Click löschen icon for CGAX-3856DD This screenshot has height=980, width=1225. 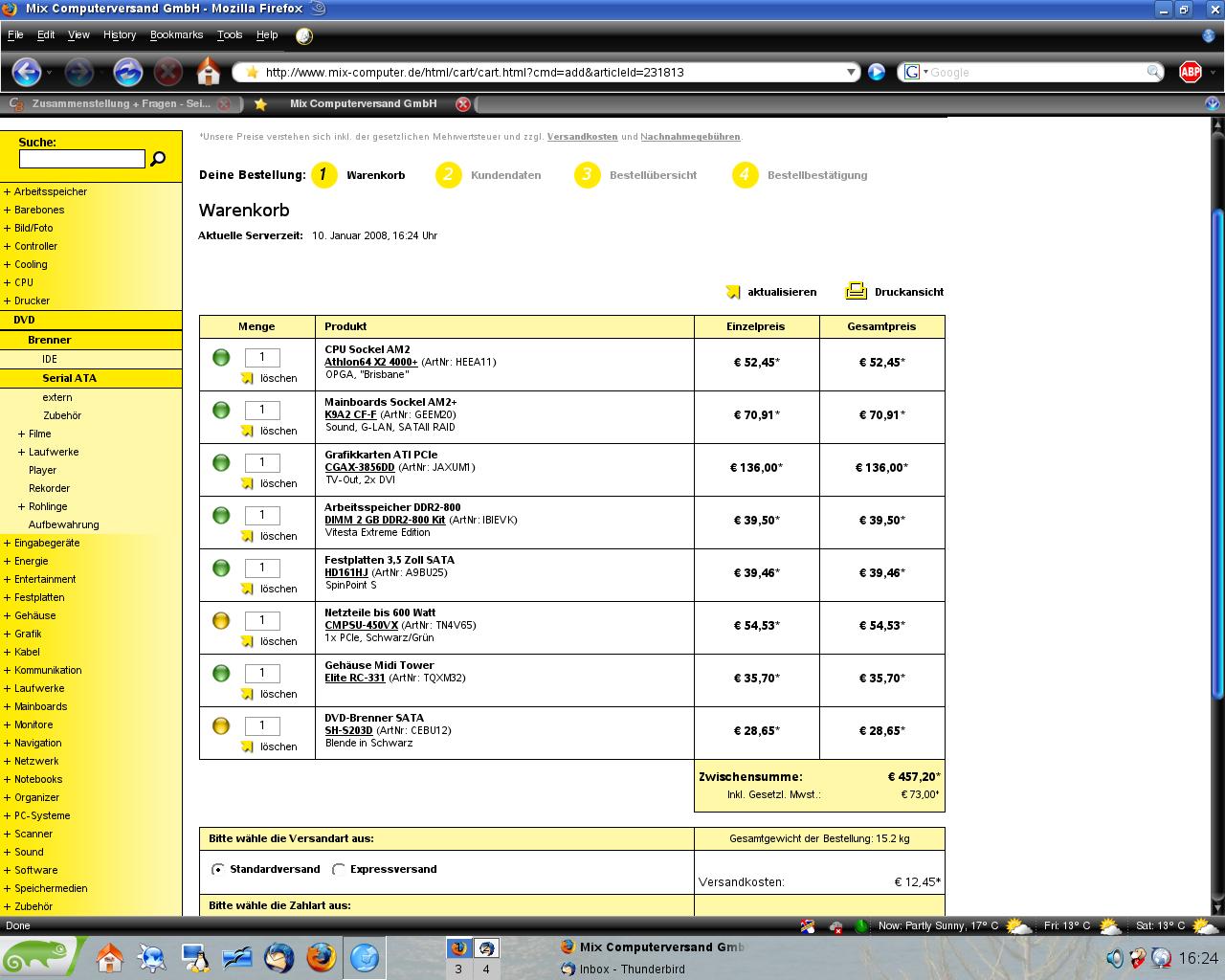click(x=247, y=483)
